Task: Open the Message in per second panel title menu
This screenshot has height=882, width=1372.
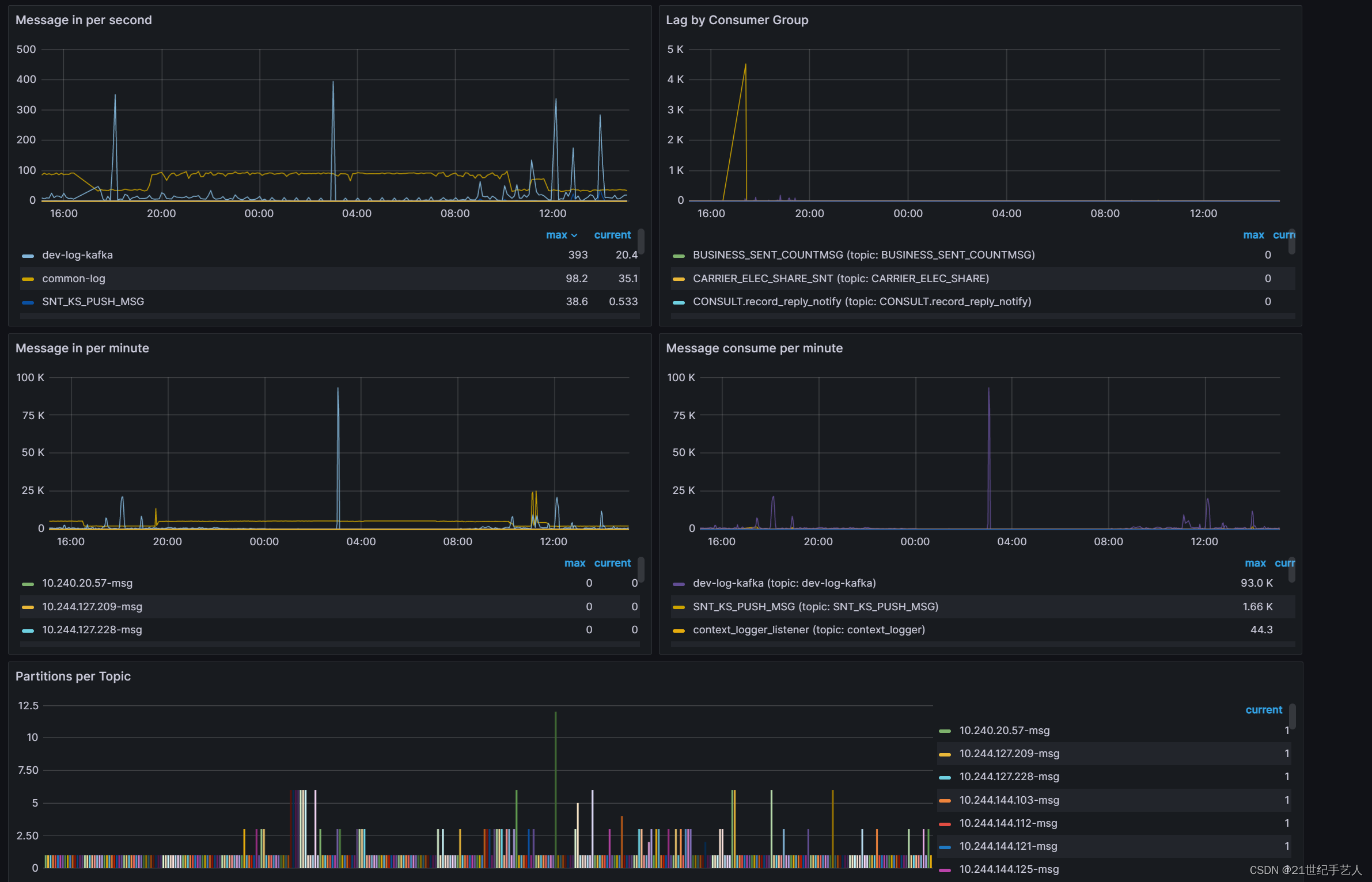Action: (x=84, y=20)
